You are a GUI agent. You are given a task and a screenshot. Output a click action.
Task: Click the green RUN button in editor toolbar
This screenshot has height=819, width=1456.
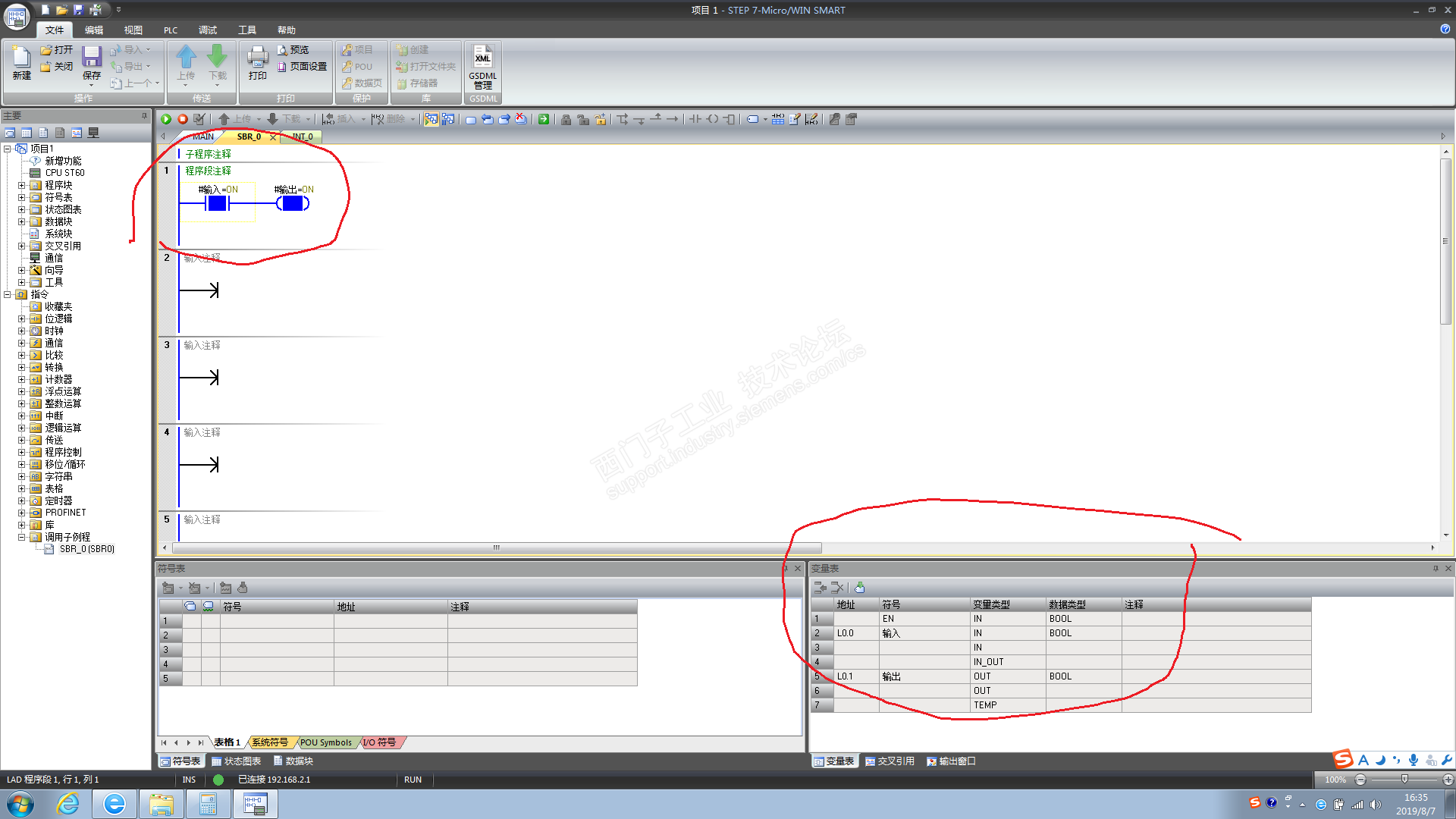166,119
